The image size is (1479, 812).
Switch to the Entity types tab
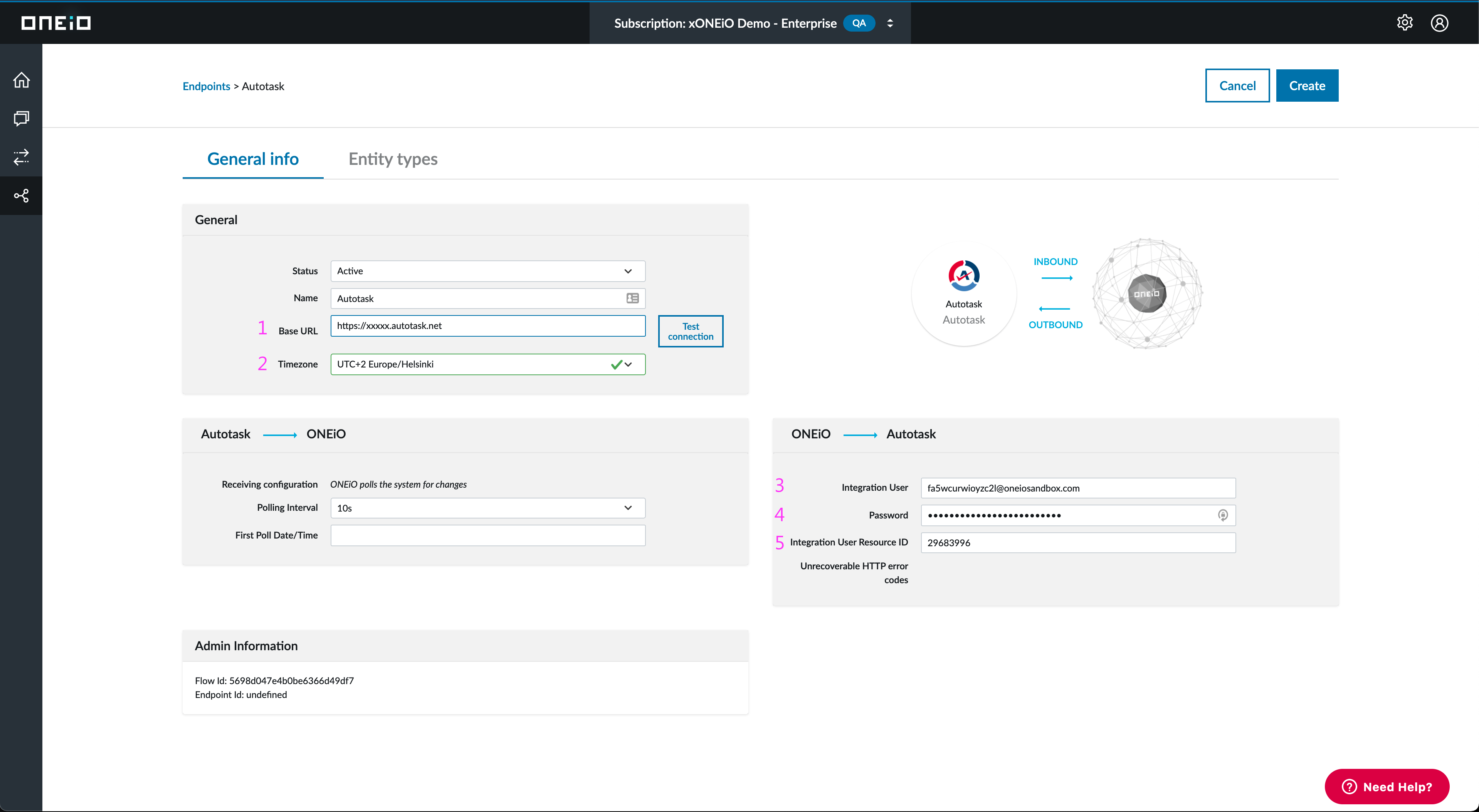coord(393,159)
